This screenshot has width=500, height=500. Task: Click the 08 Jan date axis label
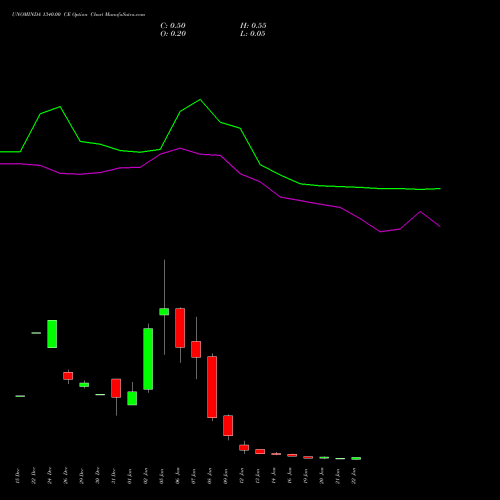point(209,476)
